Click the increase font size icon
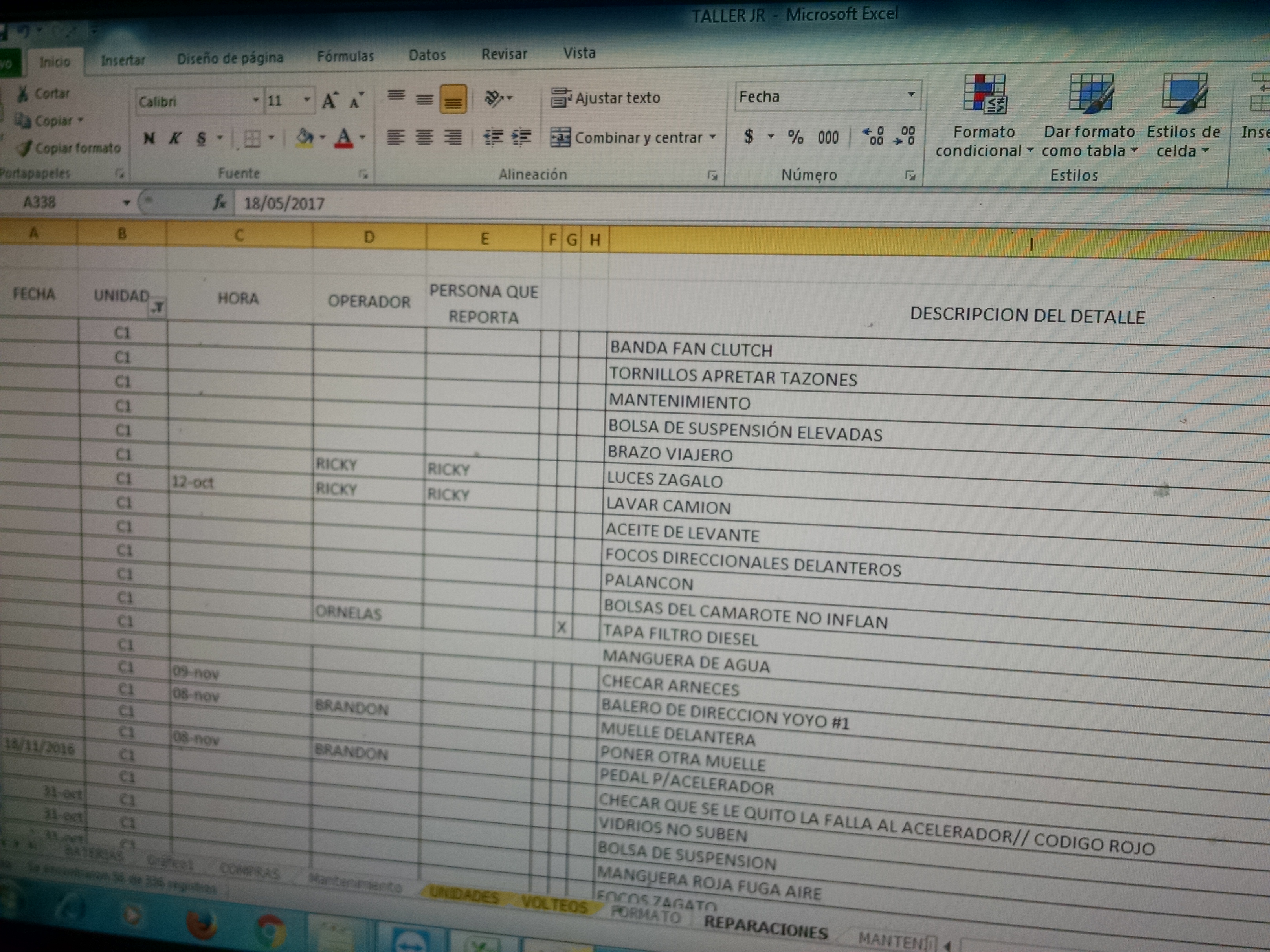Image resolution: width=1270 pixels, height=952 pixels. 330,101
